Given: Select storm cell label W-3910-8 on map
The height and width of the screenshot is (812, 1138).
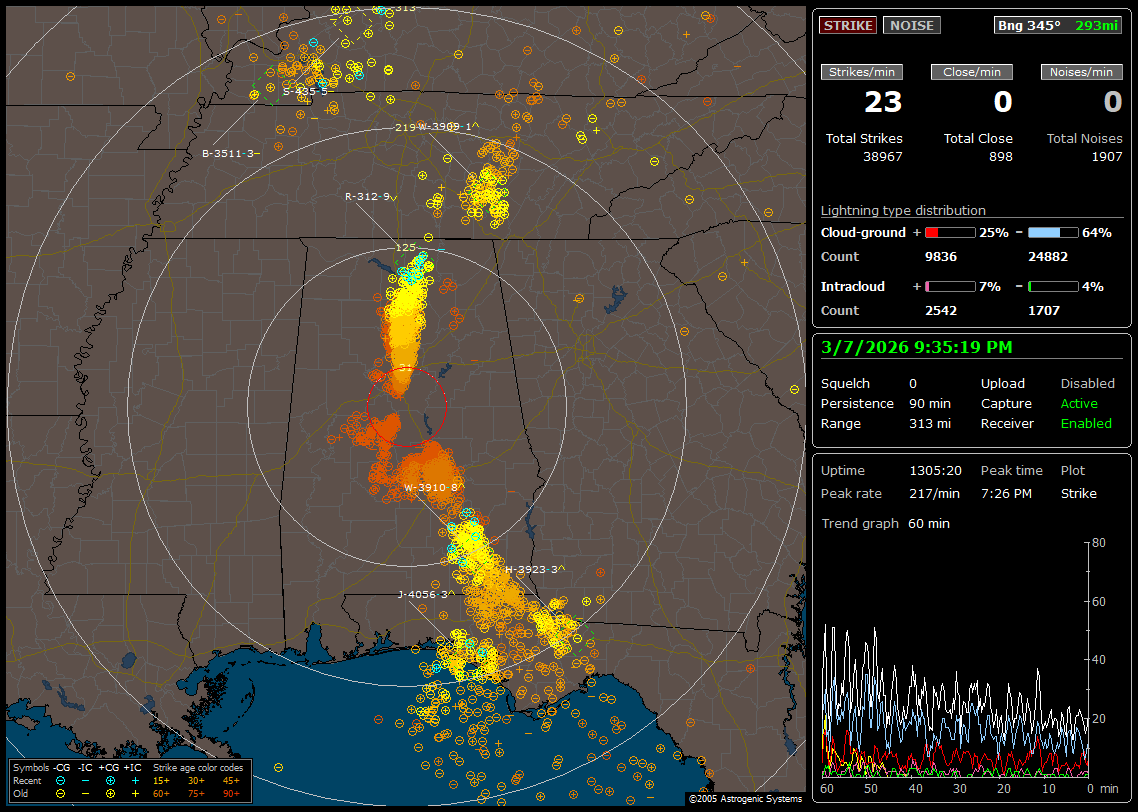Looking at the screenshot, I should pos(431,488).
